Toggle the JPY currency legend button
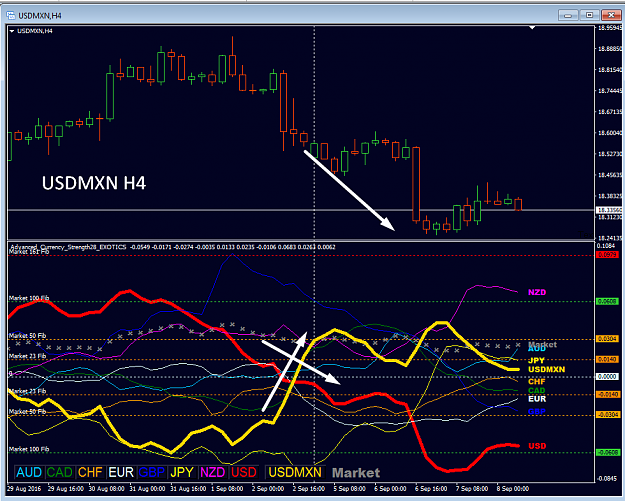625x501 pixels. click(x=182, y=472)
